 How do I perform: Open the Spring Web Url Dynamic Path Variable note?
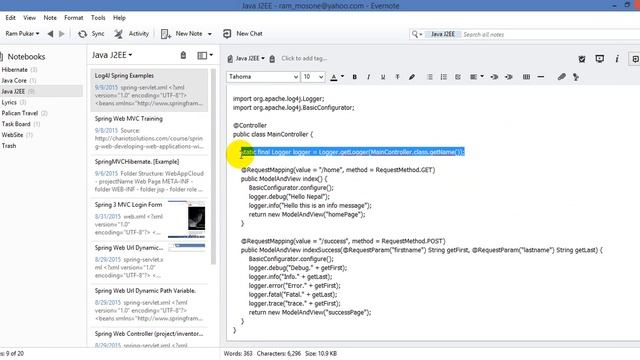tap(149, 305)
